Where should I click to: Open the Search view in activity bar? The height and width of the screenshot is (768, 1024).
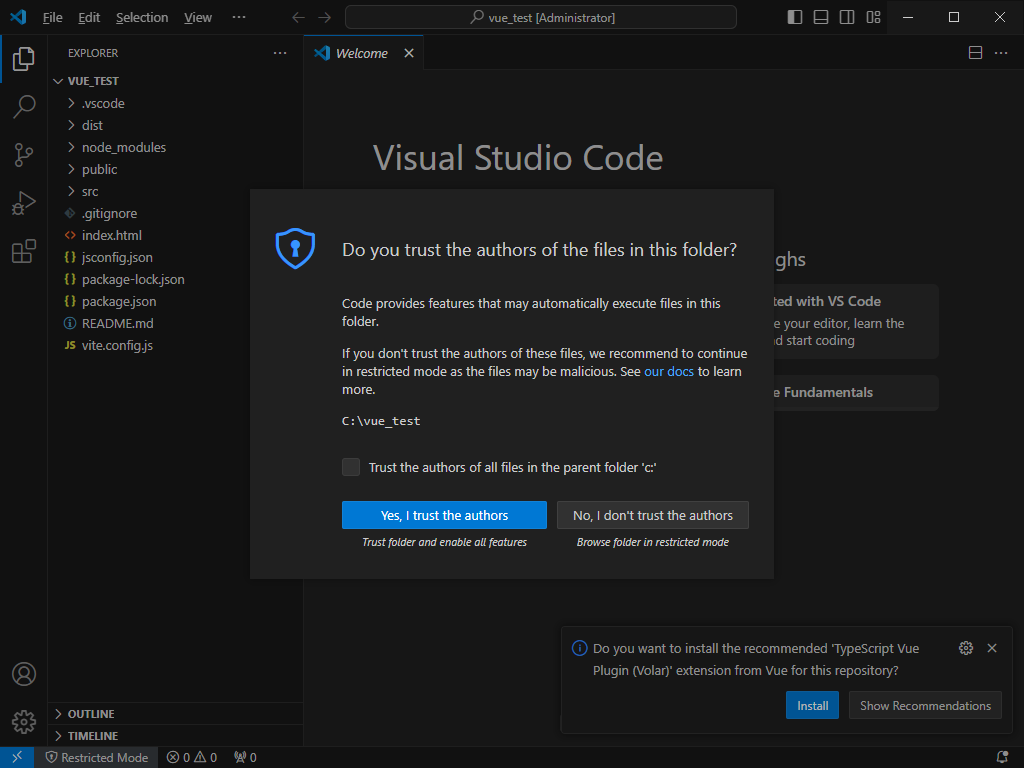click(24, 106)
